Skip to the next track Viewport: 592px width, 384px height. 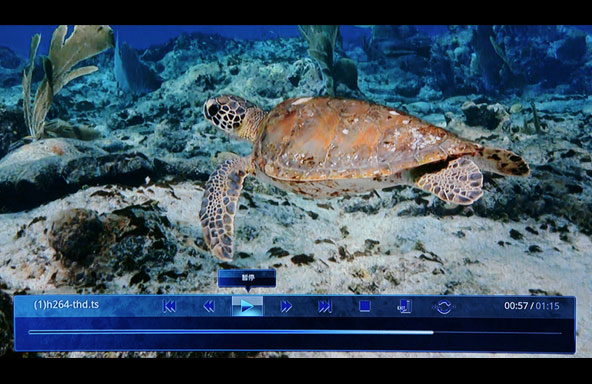325,306
